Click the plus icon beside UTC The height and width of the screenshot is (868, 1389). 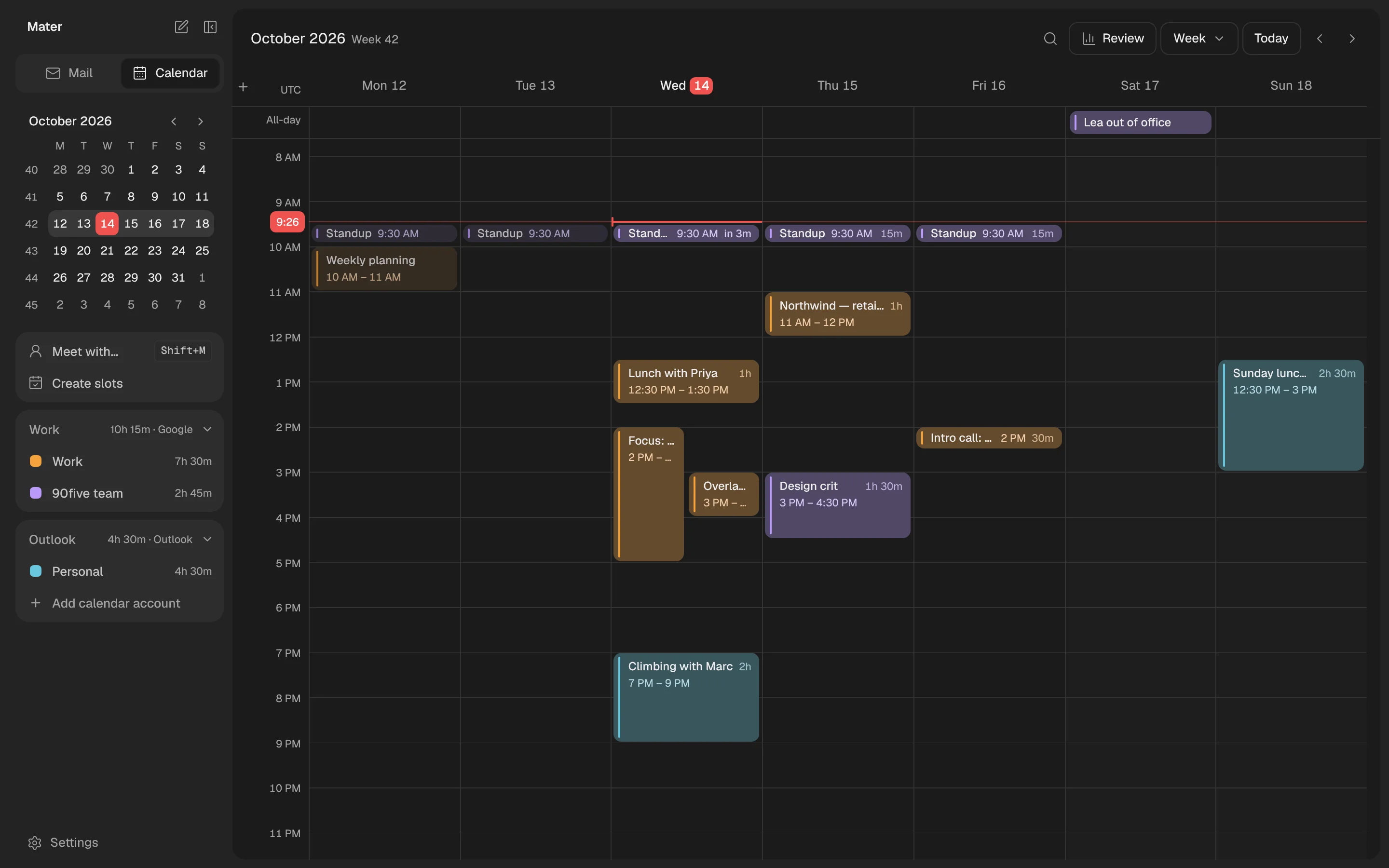tap(243, 87)
